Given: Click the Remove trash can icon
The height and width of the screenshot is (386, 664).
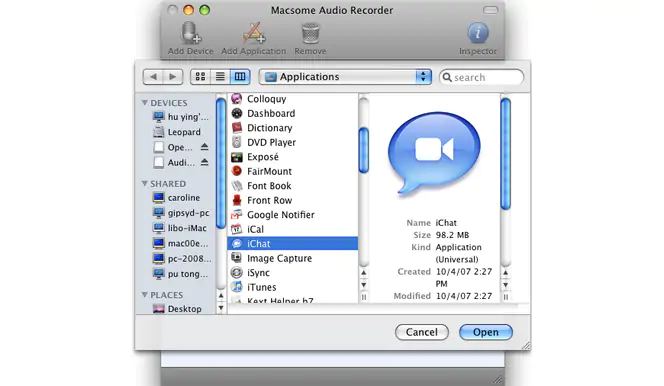Looking at the screenshot, I should (310, 33).
